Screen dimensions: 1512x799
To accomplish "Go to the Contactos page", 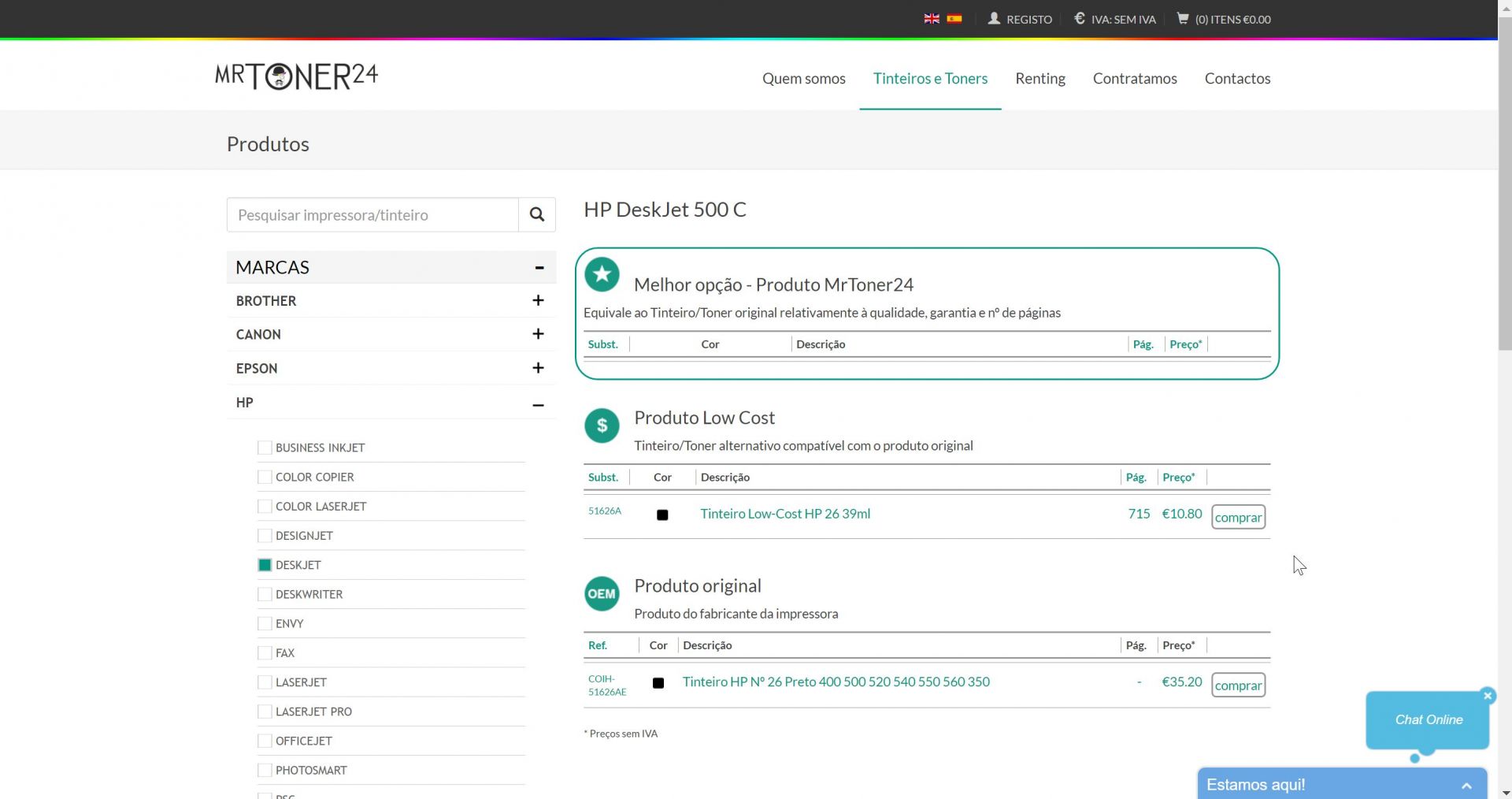I will [x=1237, y=78].
